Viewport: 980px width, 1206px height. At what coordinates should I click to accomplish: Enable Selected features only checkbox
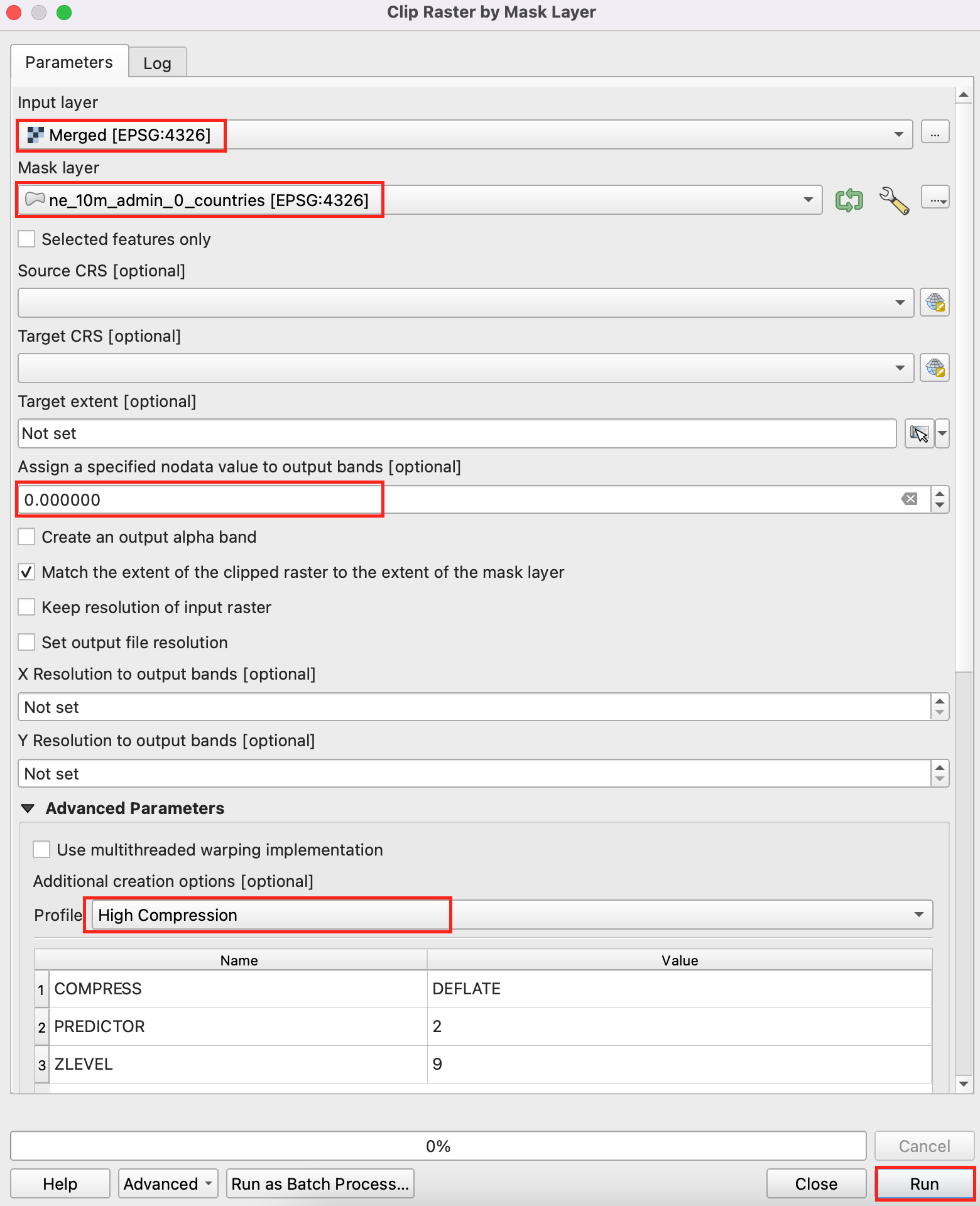pyautogui.click(x=26, y=239)
